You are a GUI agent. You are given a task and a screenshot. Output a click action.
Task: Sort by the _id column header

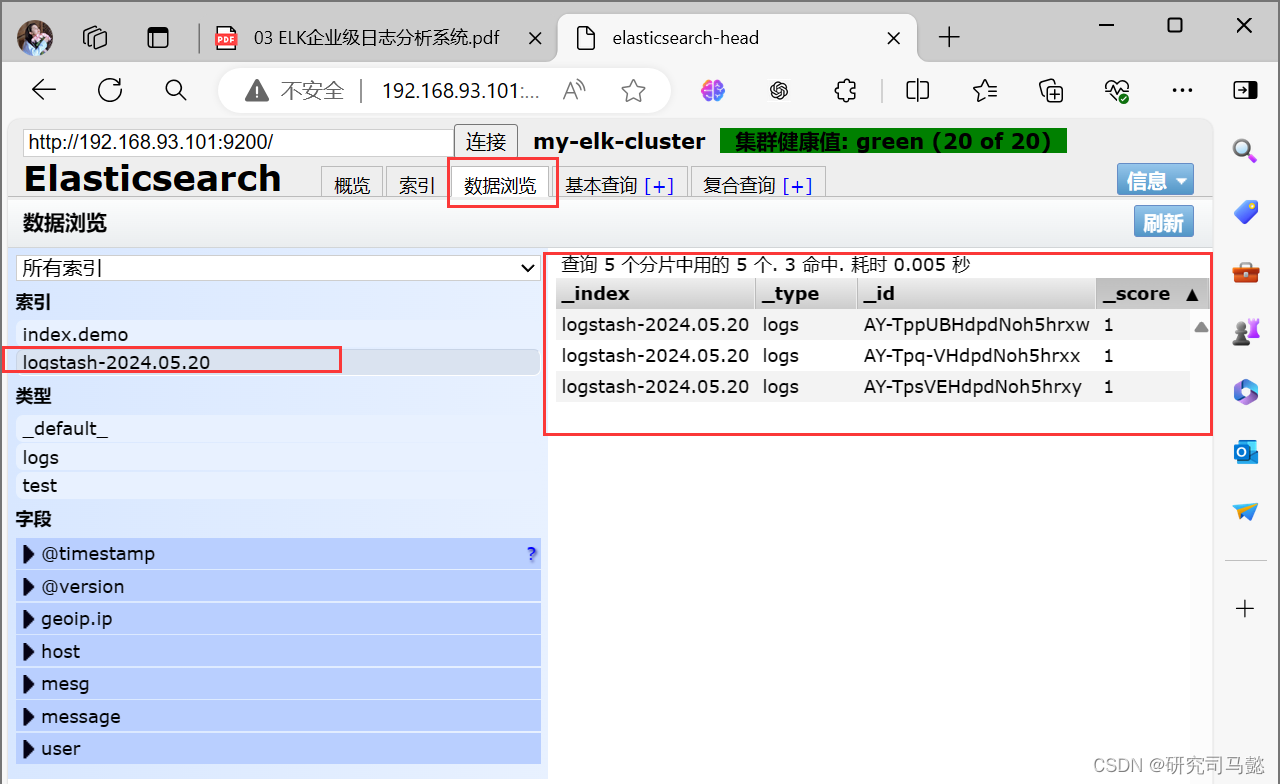pyautogui.click(x=977, y=293)
